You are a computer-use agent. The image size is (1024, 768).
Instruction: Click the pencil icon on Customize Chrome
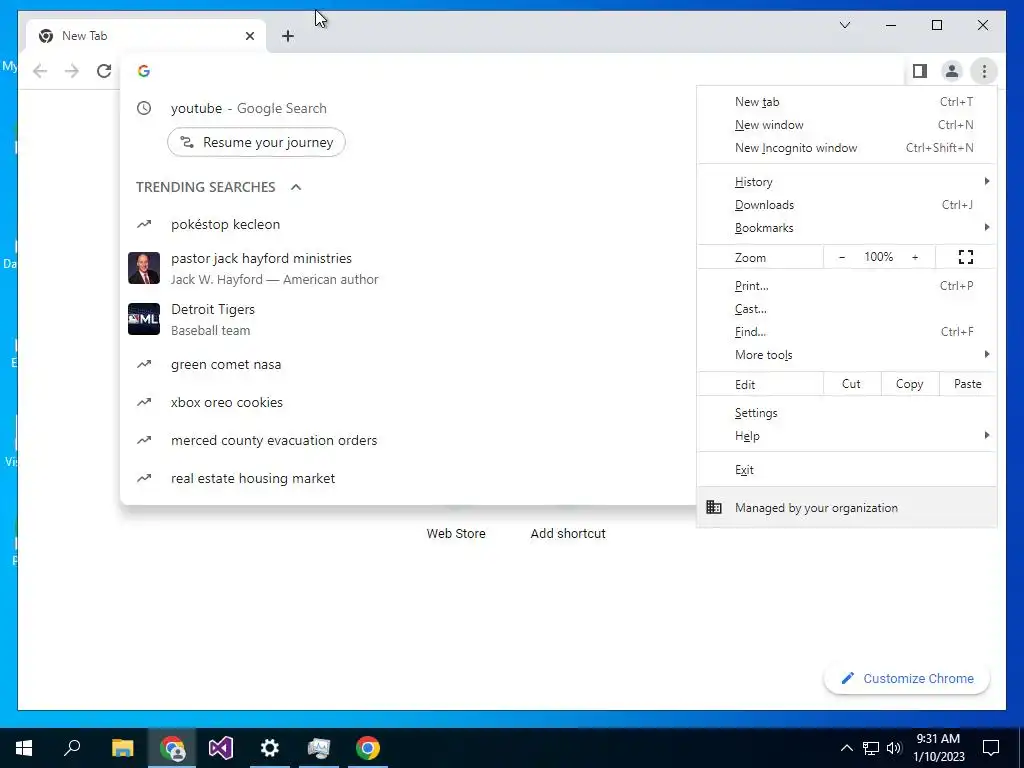click(847, 678)
